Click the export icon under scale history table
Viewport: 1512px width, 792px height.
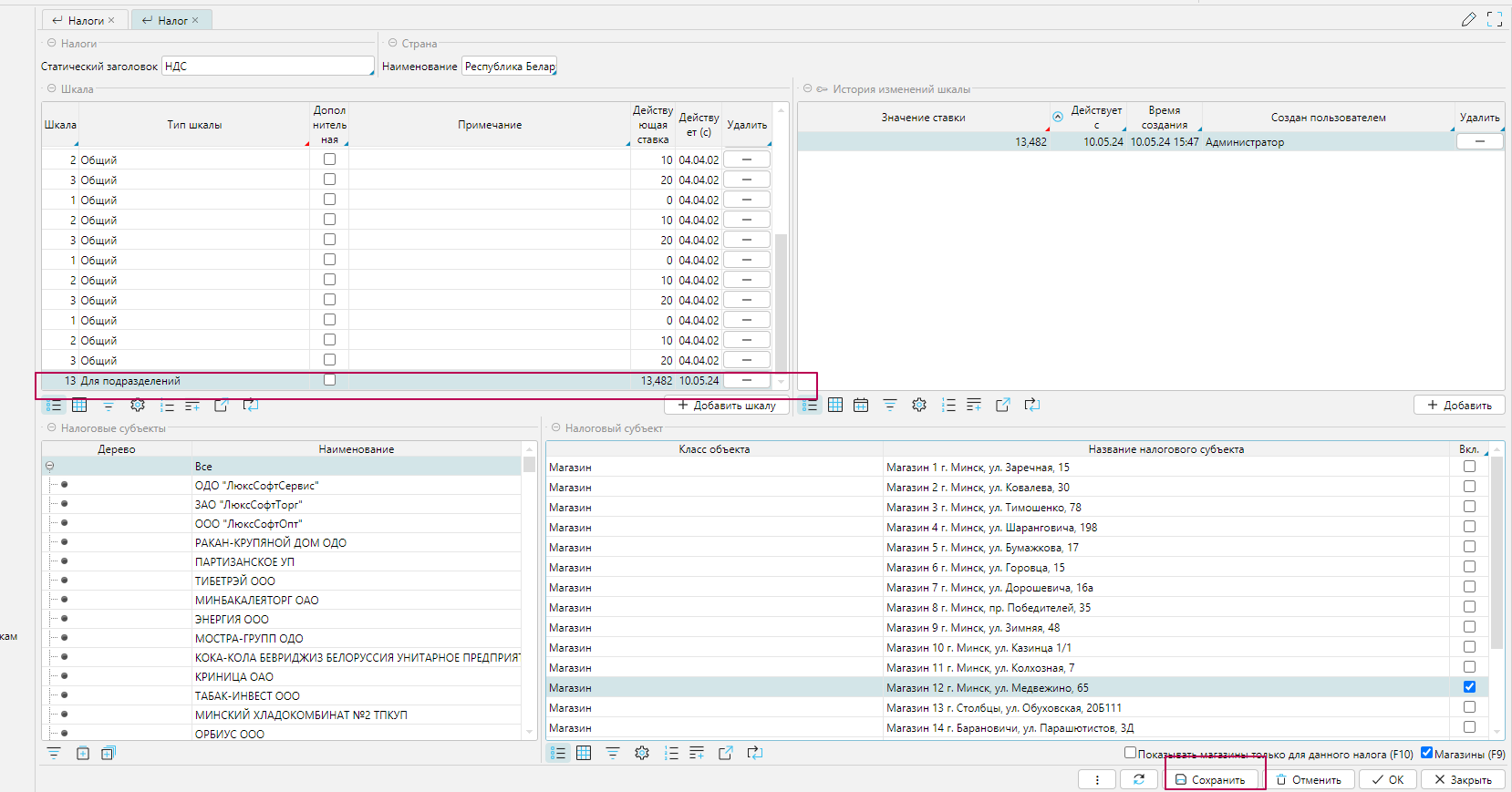point(1002,405)
